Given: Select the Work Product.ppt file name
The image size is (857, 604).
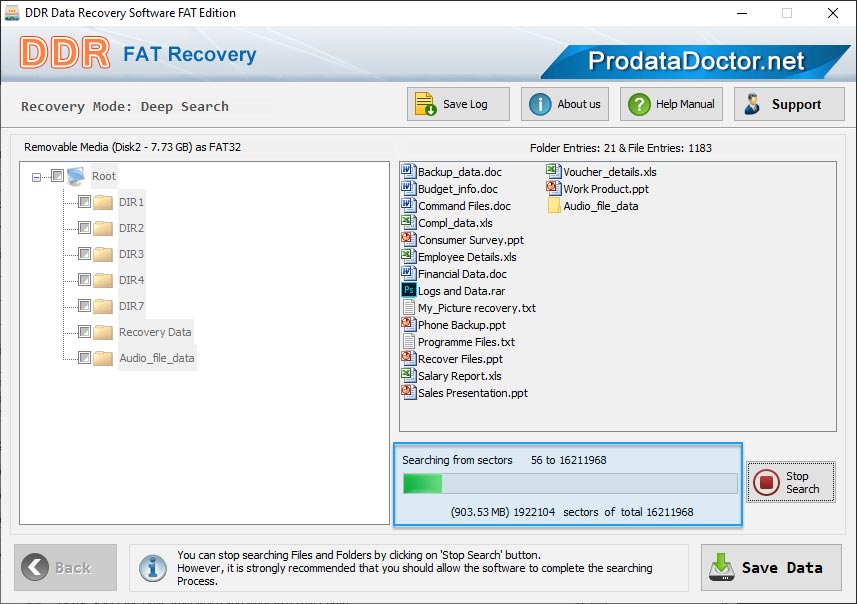Looking at the screenshot, I should (606, 189).
